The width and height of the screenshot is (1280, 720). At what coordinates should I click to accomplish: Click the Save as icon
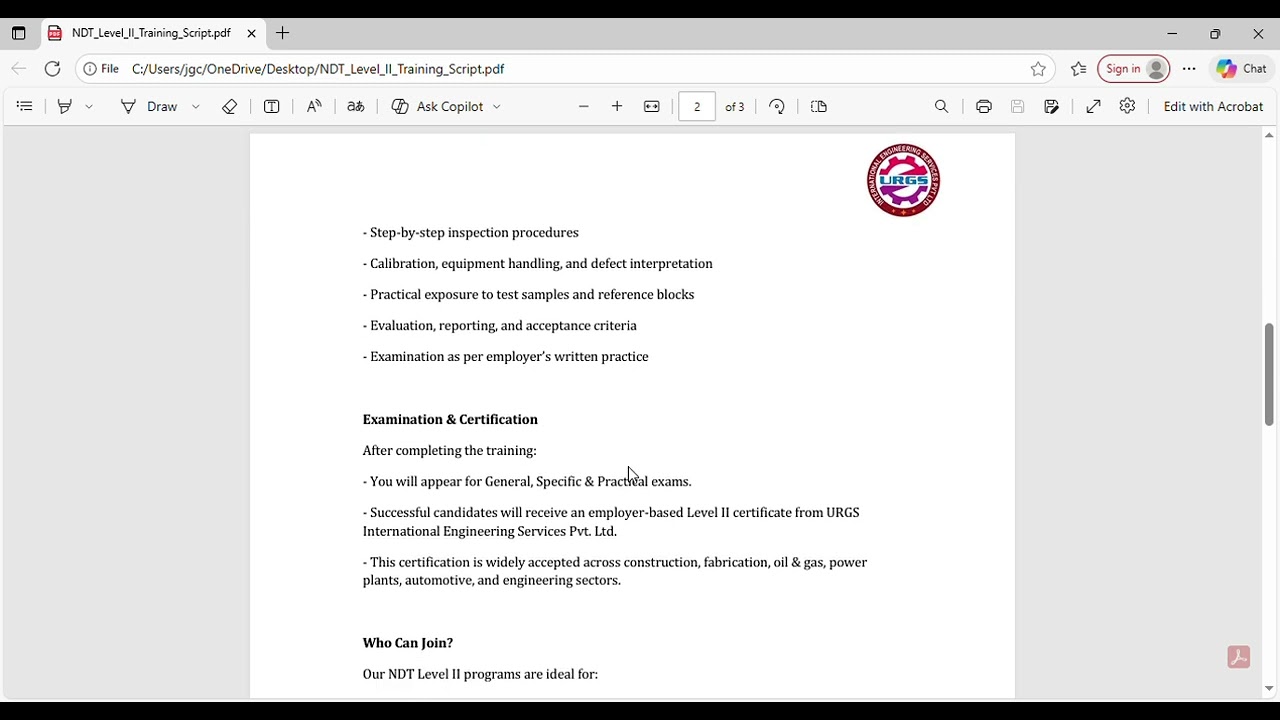tap(1051, 106)
